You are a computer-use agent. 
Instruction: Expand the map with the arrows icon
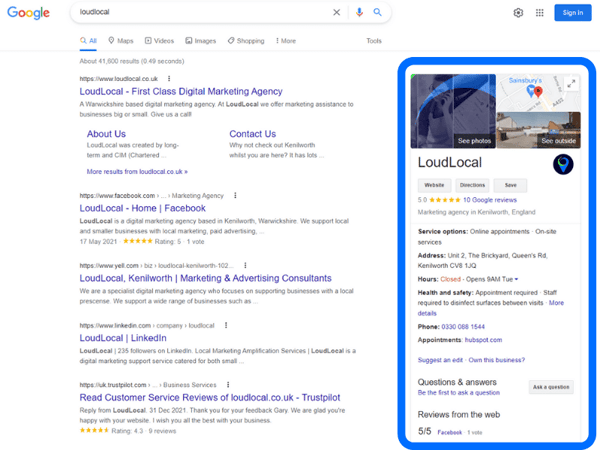click(571, 83)
